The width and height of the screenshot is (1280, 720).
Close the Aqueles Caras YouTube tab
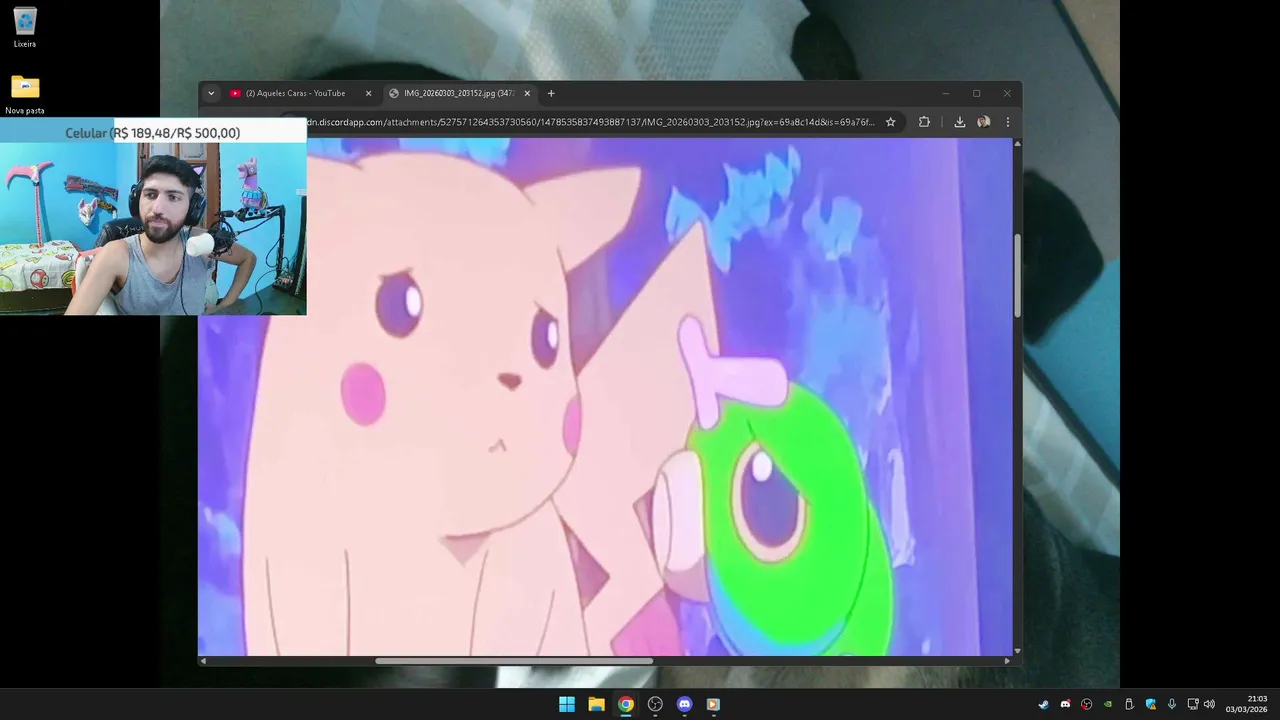pyautogui.click(x=368, y=93)
